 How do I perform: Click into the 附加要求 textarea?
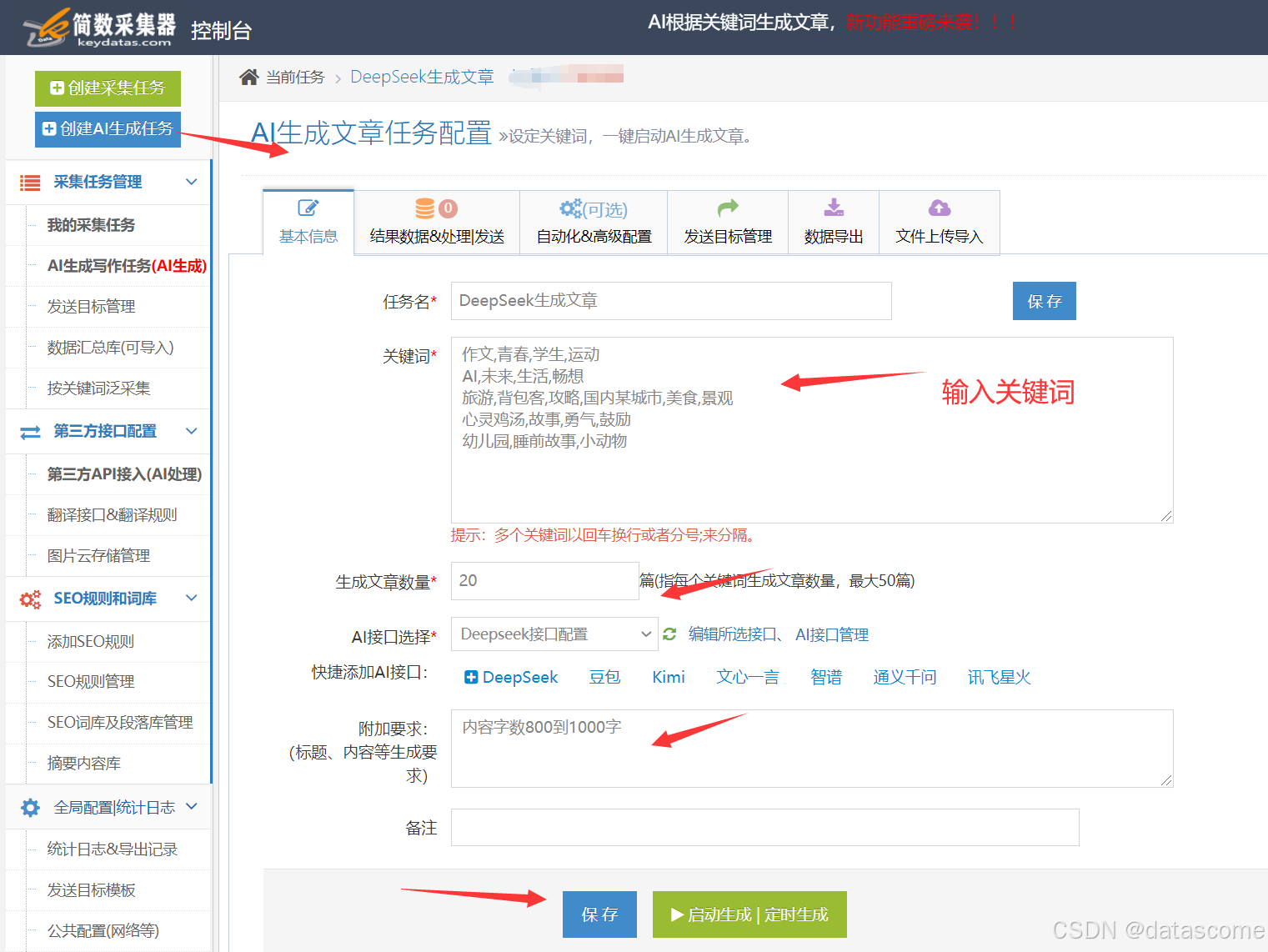coord(812,749)
